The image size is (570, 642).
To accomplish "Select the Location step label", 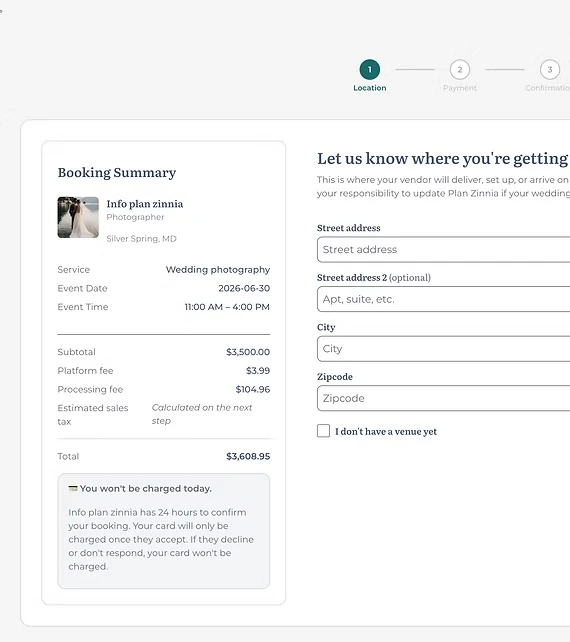I will (x=370, y=88).
